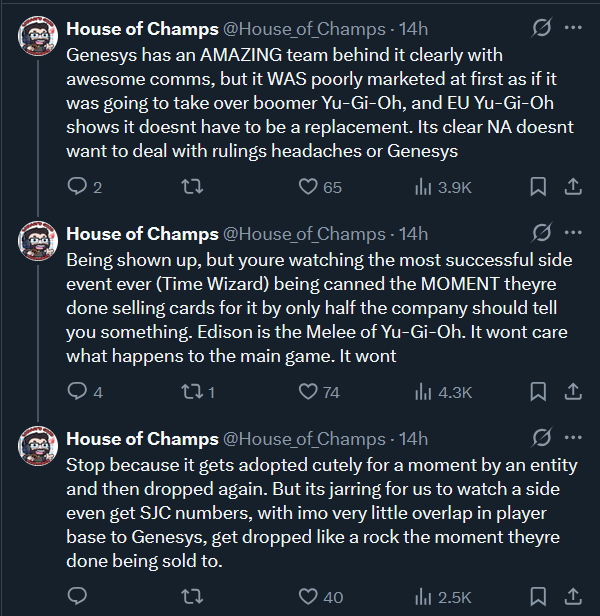Bookmark the first tweet about Genesys
This screenshot has height=616, width=600.
coord(538,187)
